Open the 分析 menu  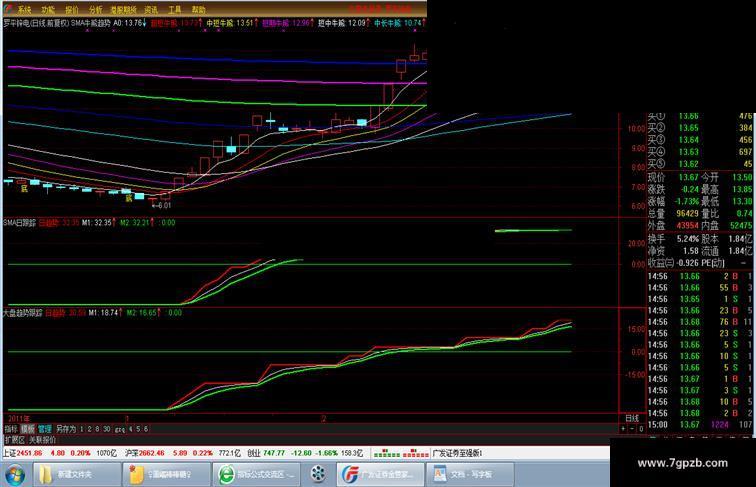point(95,9)
